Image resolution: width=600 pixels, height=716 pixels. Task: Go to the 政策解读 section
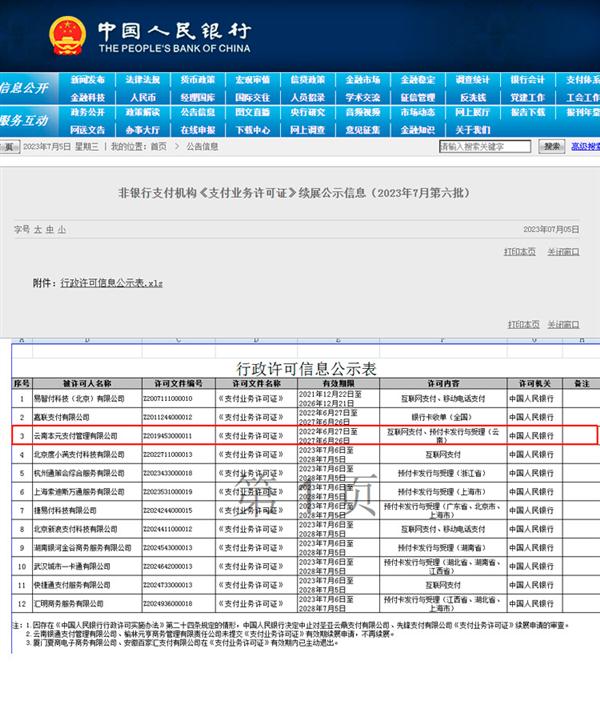coord(143,112)
